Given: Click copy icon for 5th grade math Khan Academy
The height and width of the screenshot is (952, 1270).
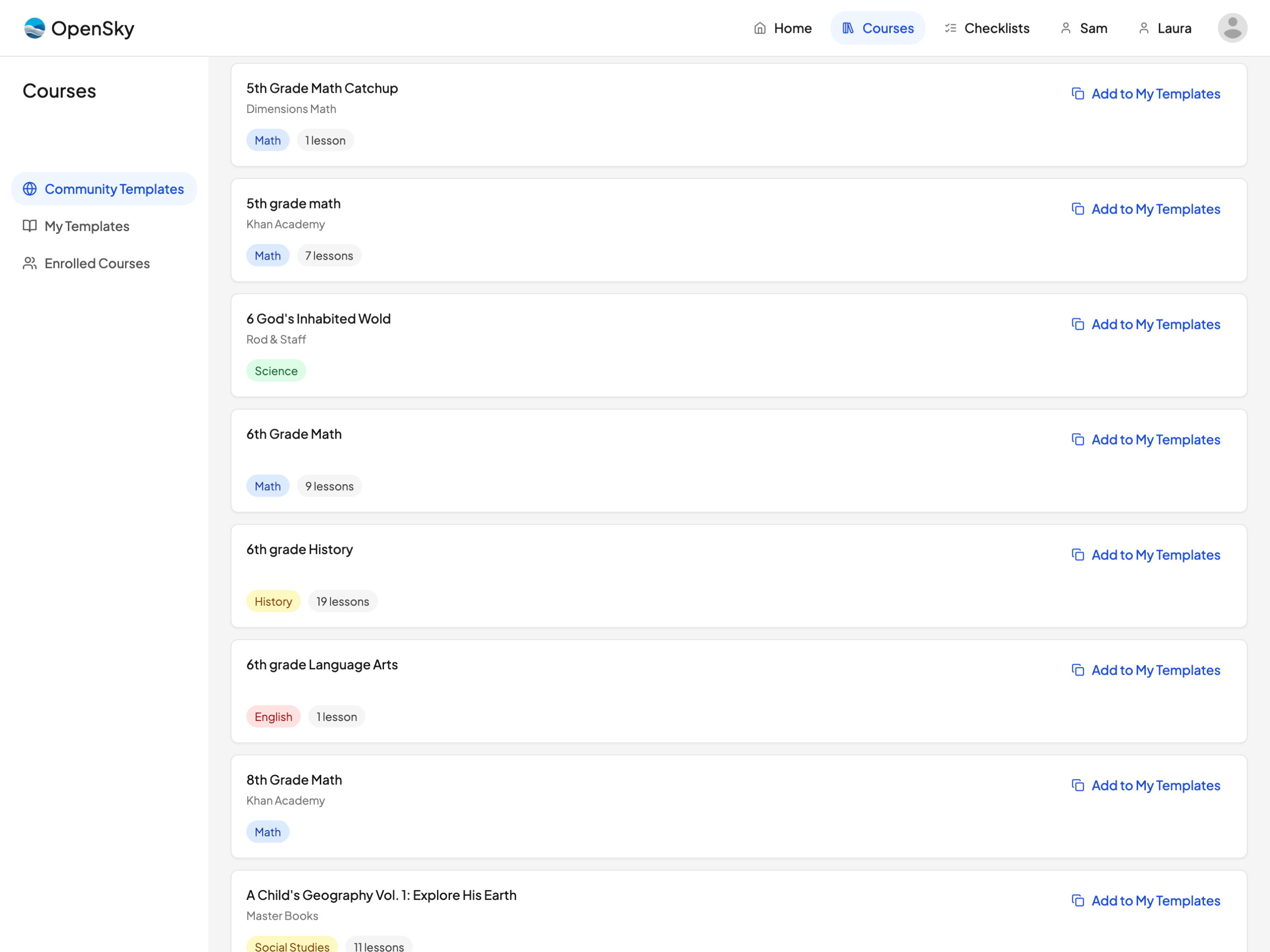Looking at the screenshot, I should [x=1078, y=209].
